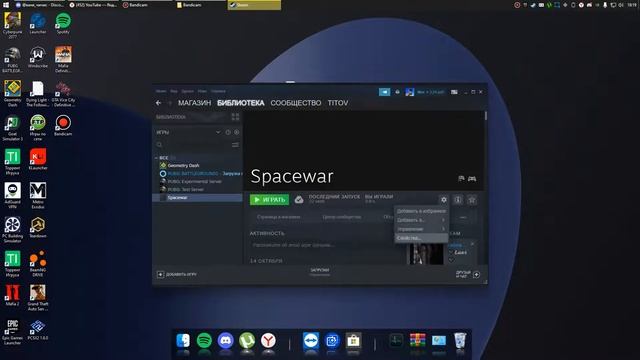Click the star favorite icon for Spacewar
The width and height of the screenshot is (640, 360).
472,200
